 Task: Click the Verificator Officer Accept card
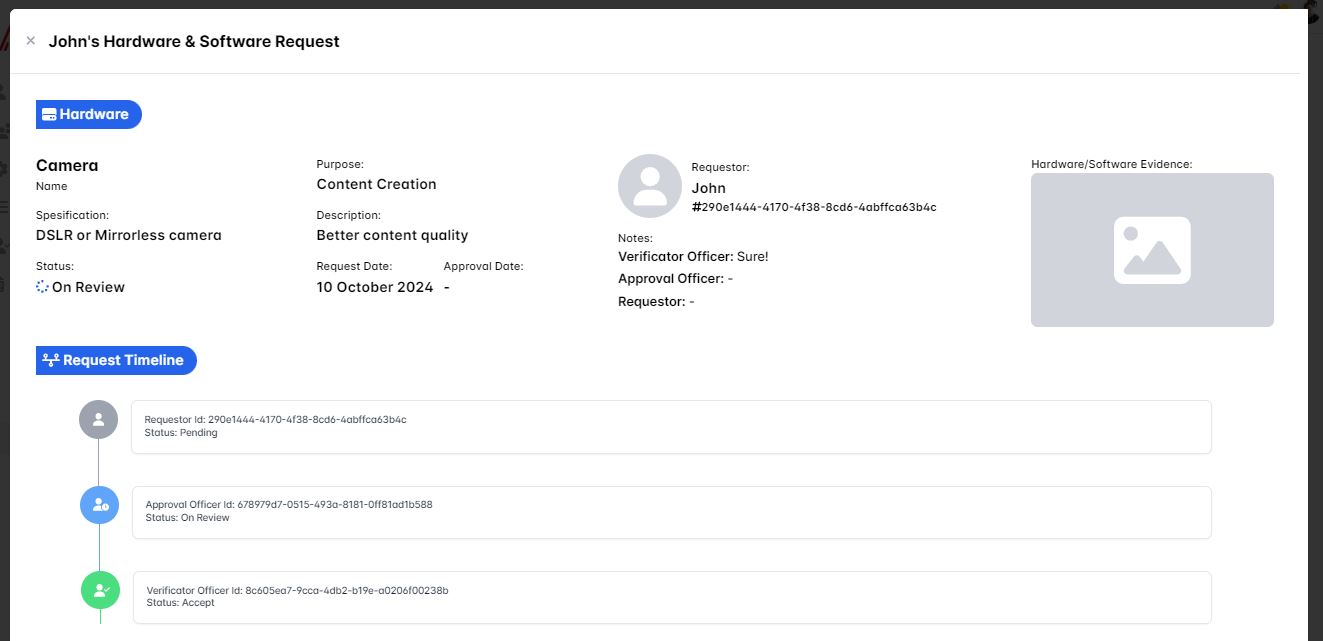coord(671,597)
